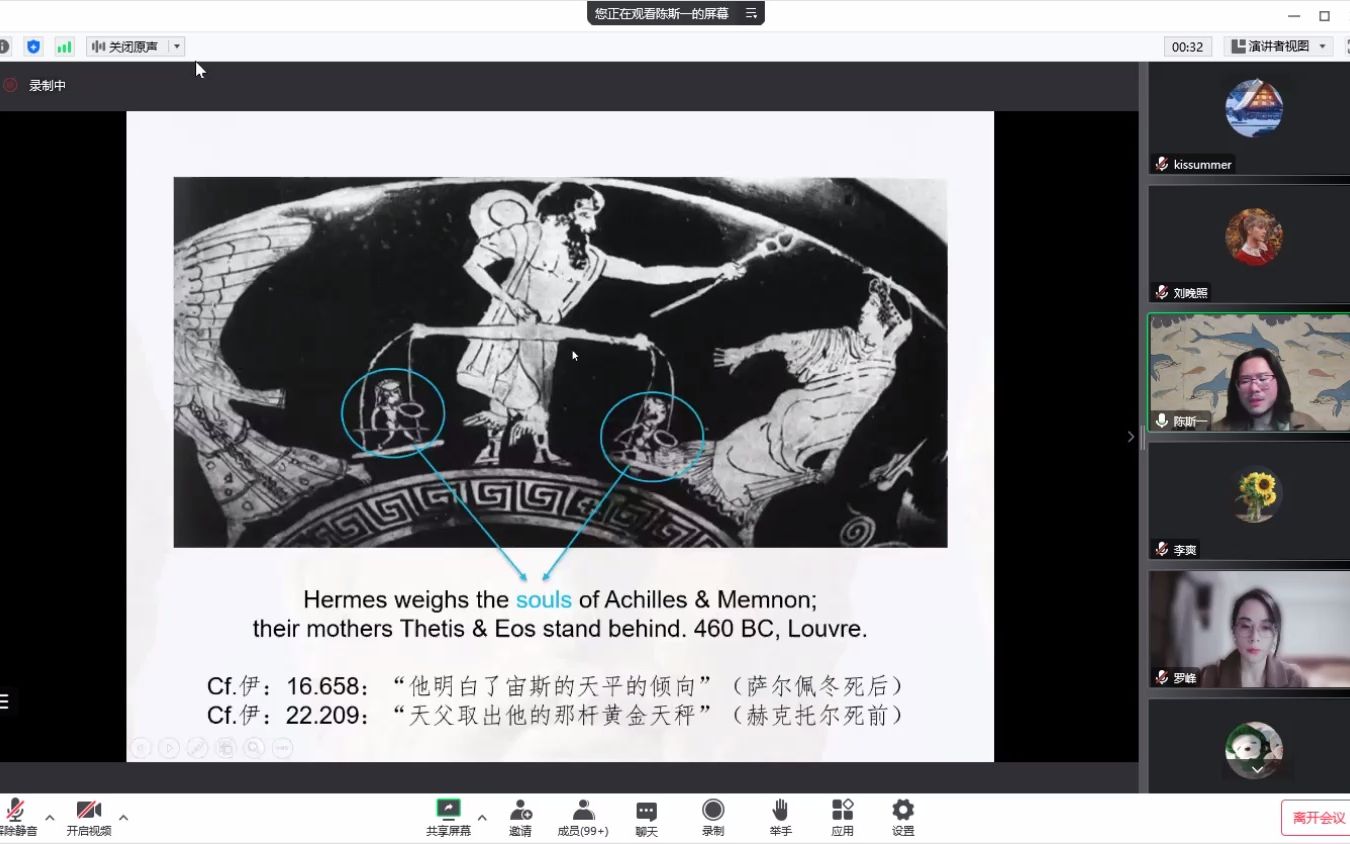This screenshot has width=1350, height=844.
Task: Select the slide pen pointer control
Action: (198, 747)
